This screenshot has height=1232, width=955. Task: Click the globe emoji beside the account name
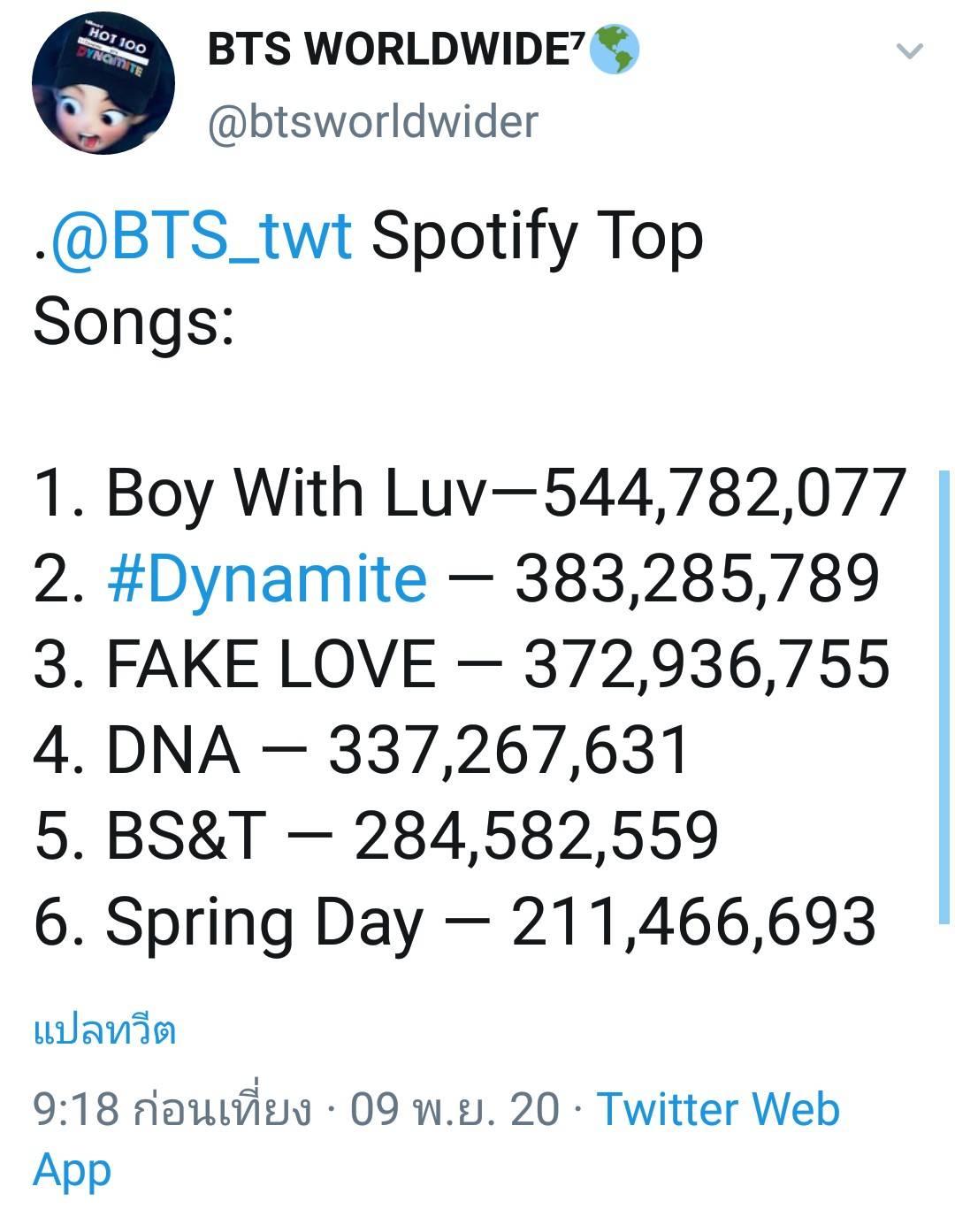point(613,50)
